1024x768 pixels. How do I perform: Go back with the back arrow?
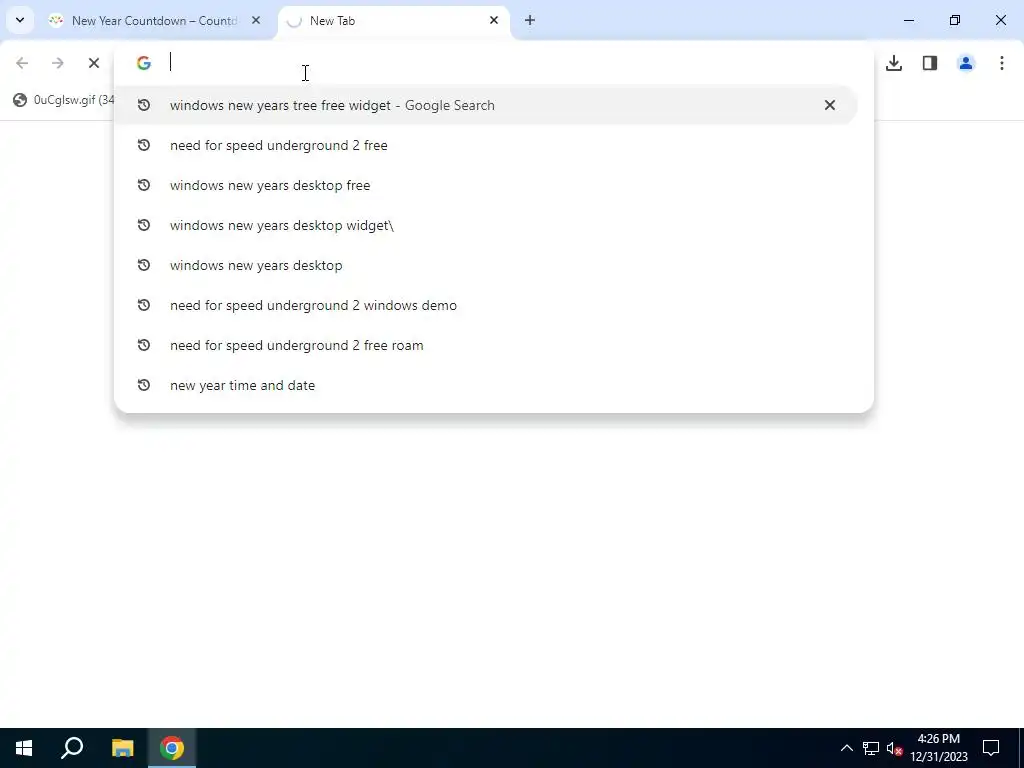point(22,63)
